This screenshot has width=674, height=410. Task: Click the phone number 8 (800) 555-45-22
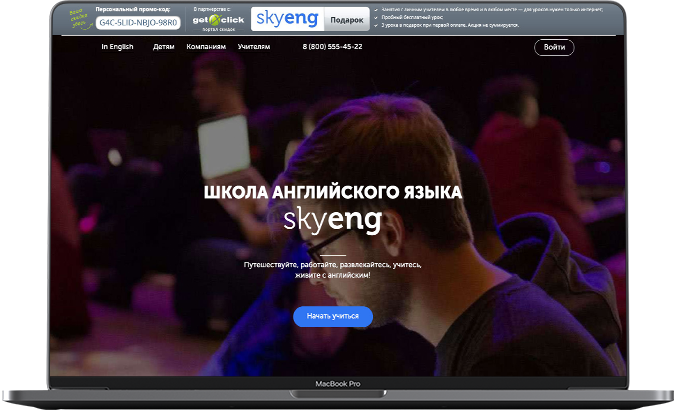coord(332,46)
